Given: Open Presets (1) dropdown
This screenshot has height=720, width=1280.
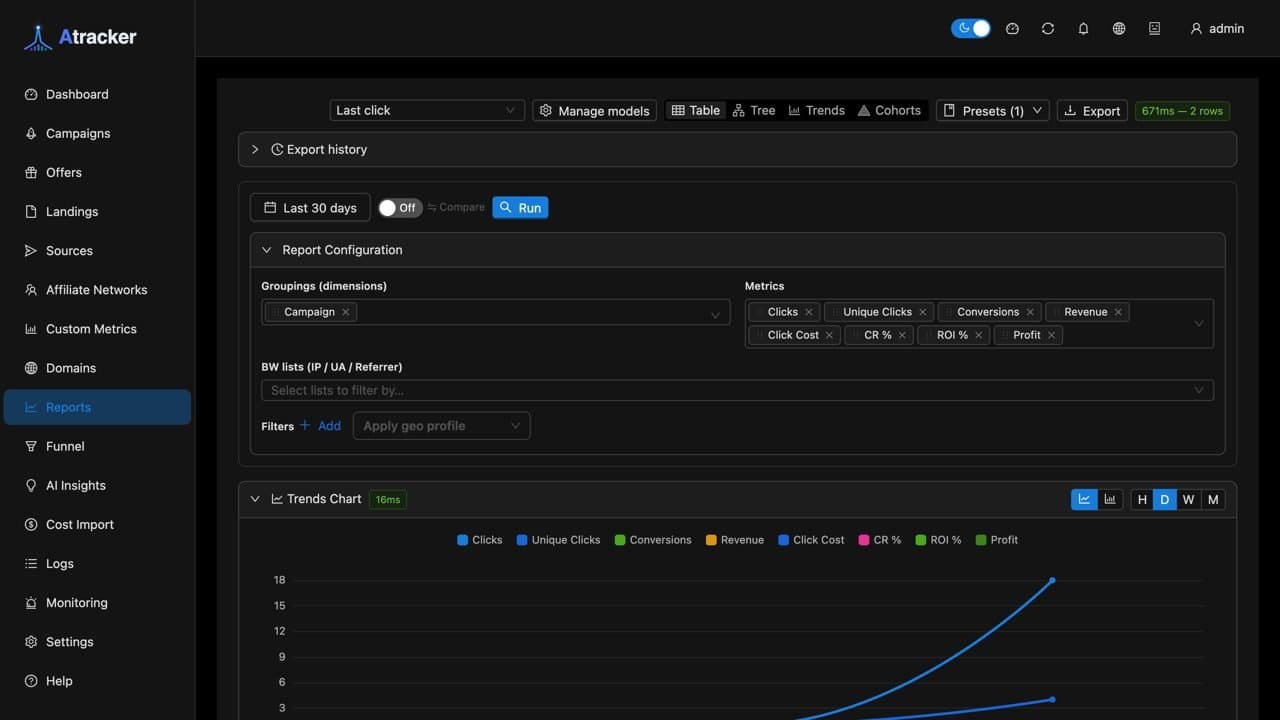Looking at the screenshot, I should click(x=993, y=110).
